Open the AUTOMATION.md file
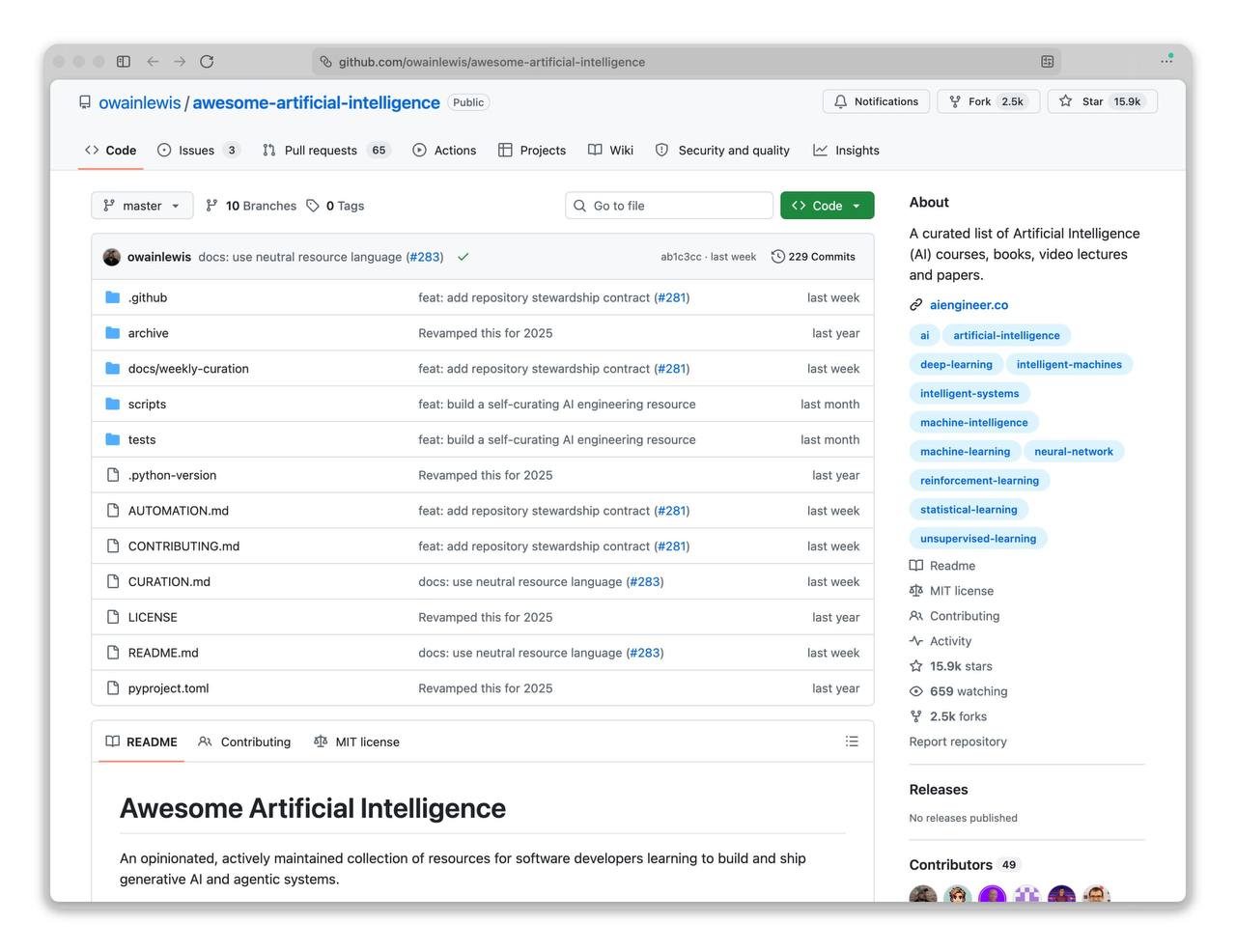Image resolution: width=1236 pixels, height=952 pixels. [x=179, y=511]
